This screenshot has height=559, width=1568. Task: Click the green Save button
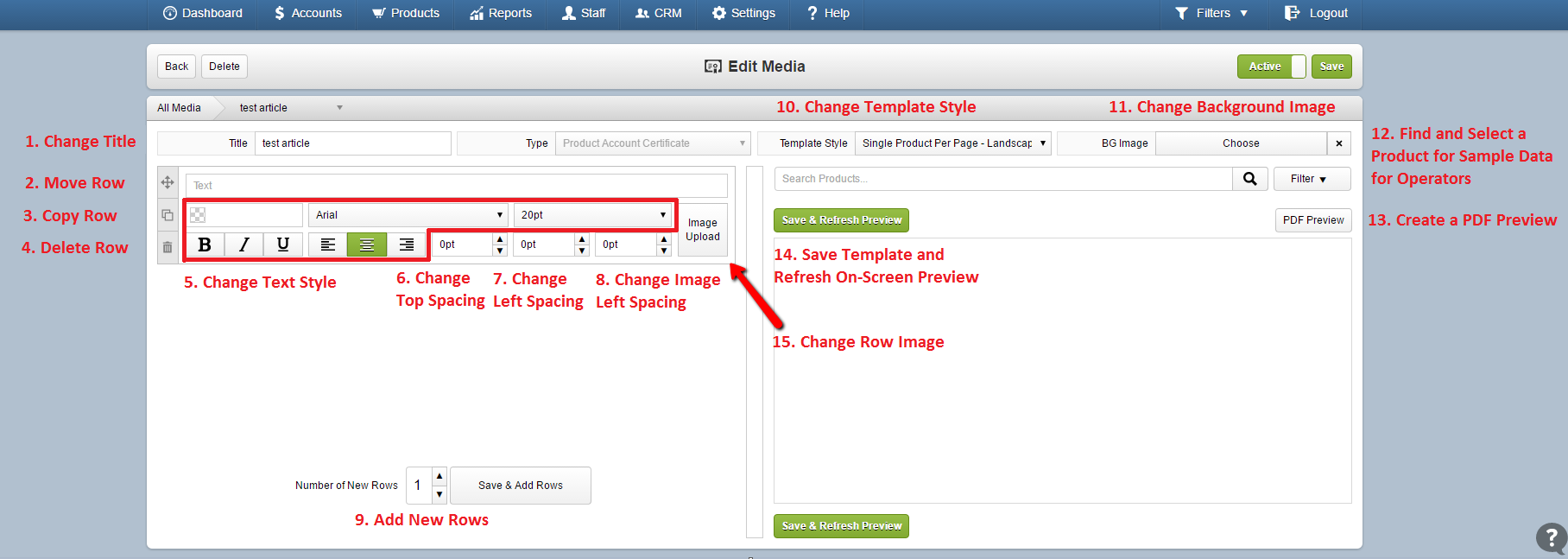click(1331, 67)
